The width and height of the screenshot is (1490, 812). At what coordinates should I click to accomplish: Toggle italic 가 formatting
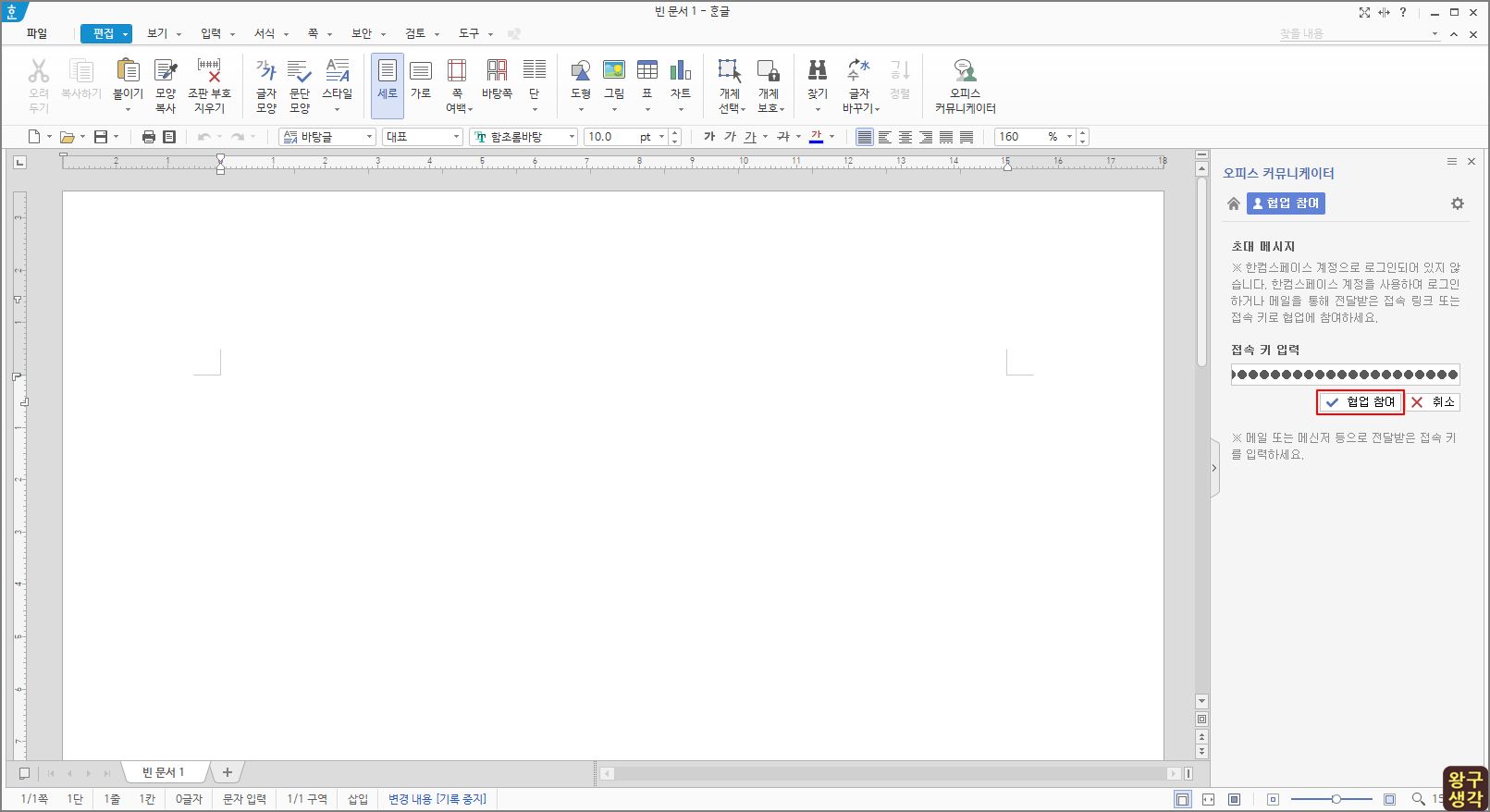(x=730, y=137)
